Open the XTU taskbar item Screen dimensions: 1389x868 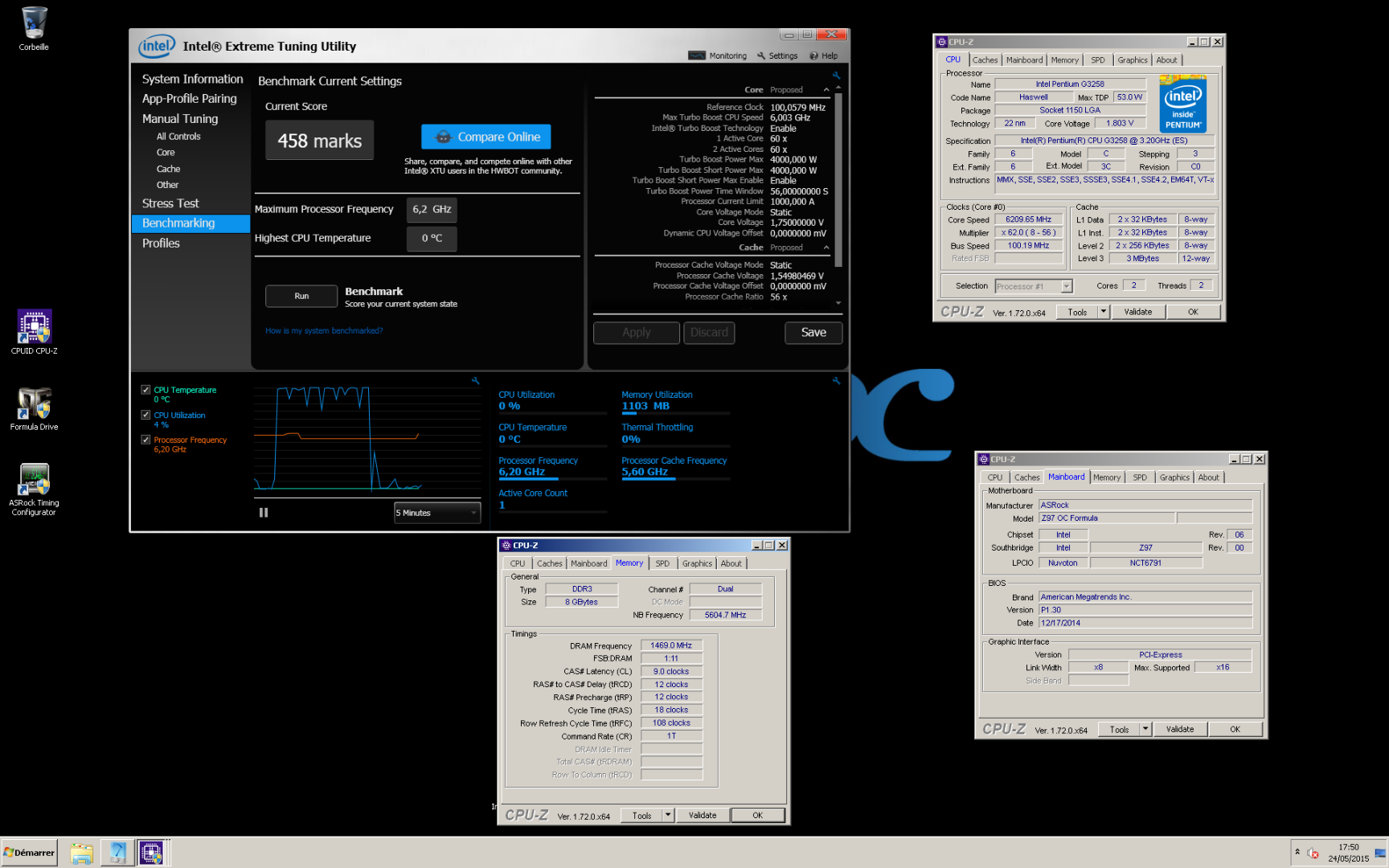117,853
